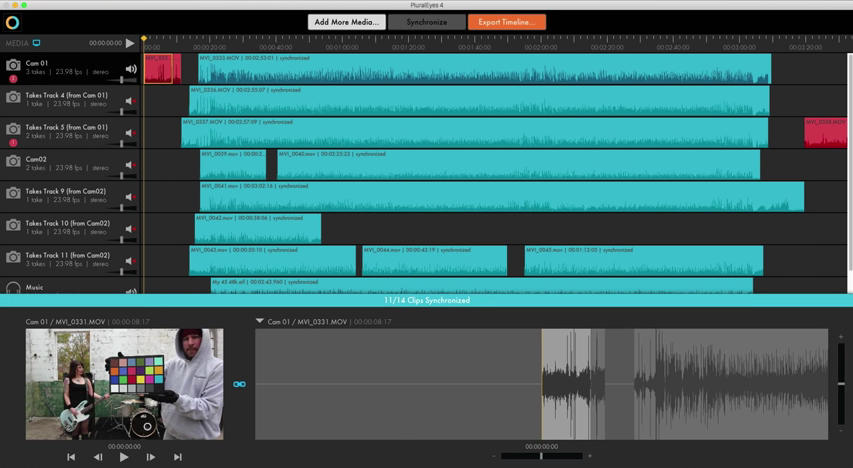Play the MVI_0331.MOV preview video
Viewport: 853px width, 468px height.
tap(124, 457)
